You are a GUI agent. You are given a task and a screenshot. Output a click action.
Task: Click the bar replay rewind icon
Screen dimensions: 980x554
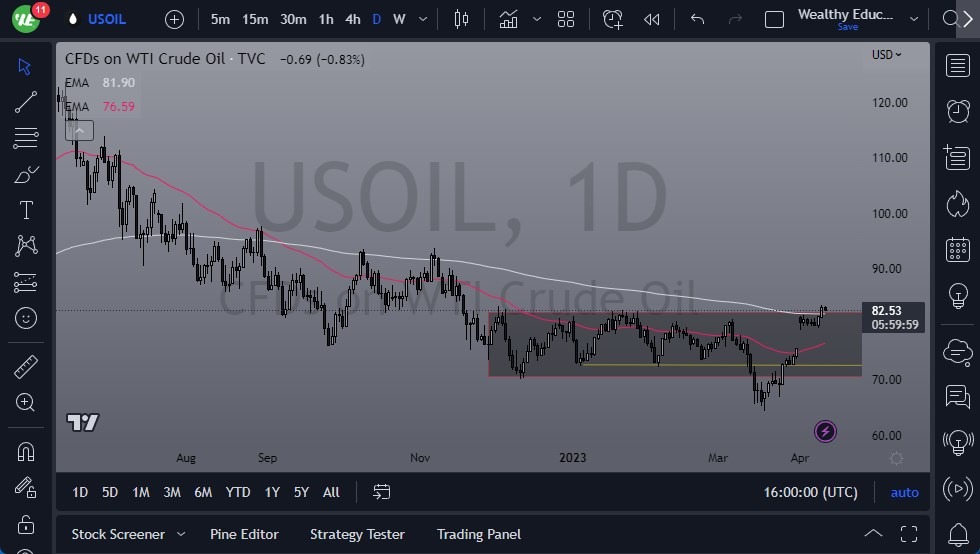click(652, 19)
